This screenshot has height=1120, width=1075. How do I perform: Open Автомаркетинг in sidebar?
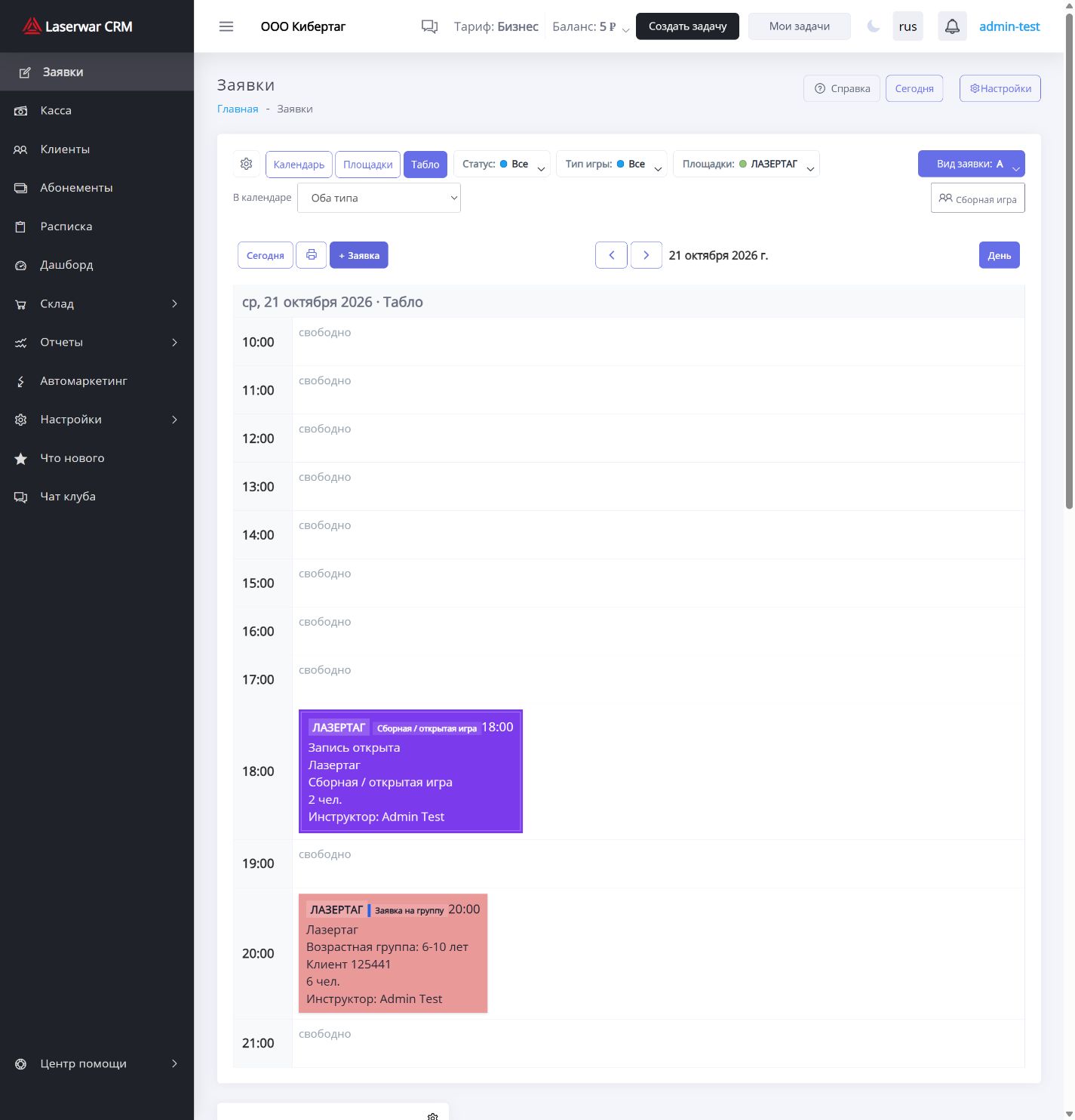pyautogui.click(x=97, y=381)
